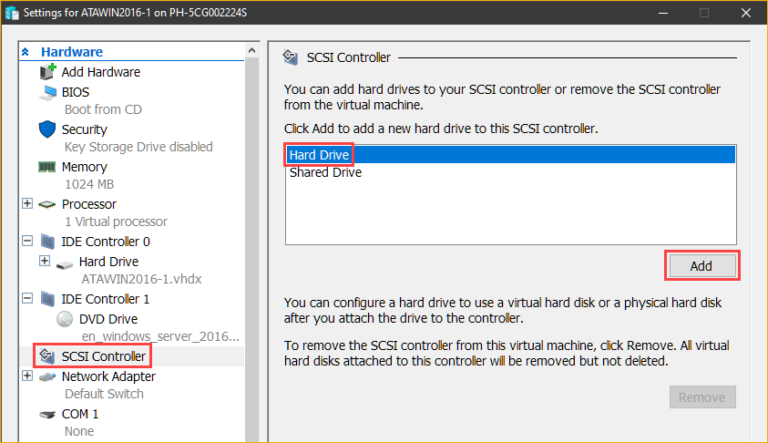
Task: Click the Hardware section heading
Action: 72,51
